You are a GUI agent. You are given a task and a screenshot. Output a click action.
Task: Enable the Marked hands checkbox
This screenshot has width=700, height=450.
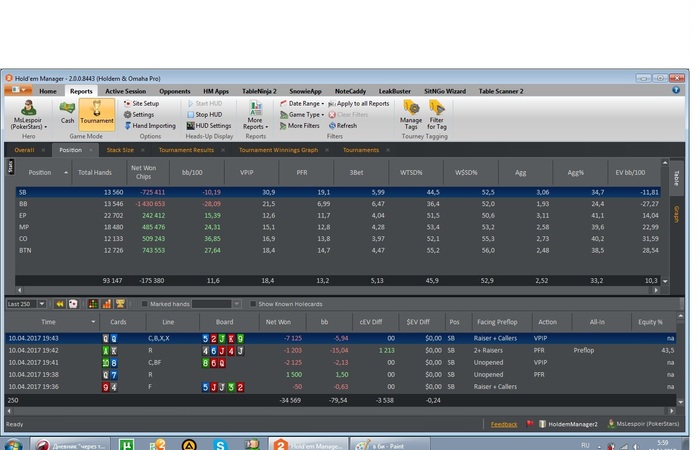pos(144,304)
